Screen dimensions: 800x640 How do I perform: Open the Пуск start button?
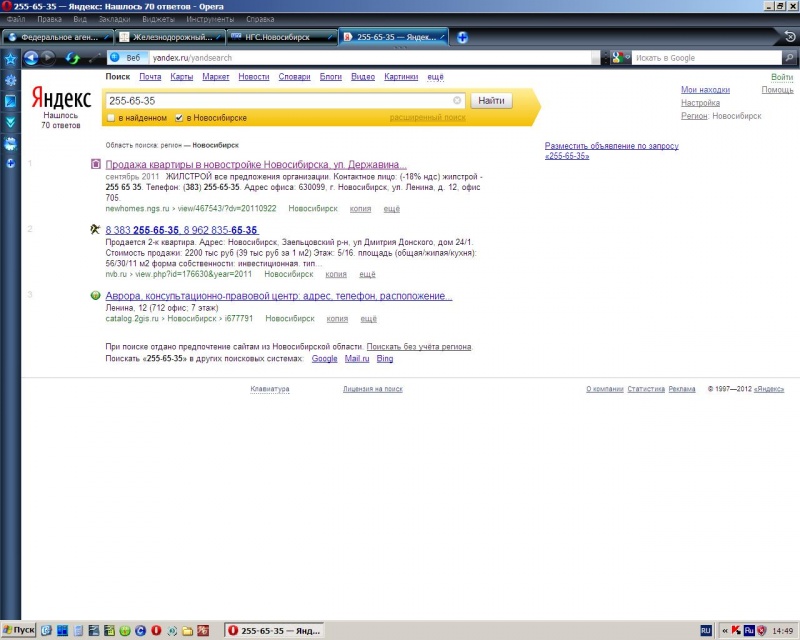[x=18, y=630]
